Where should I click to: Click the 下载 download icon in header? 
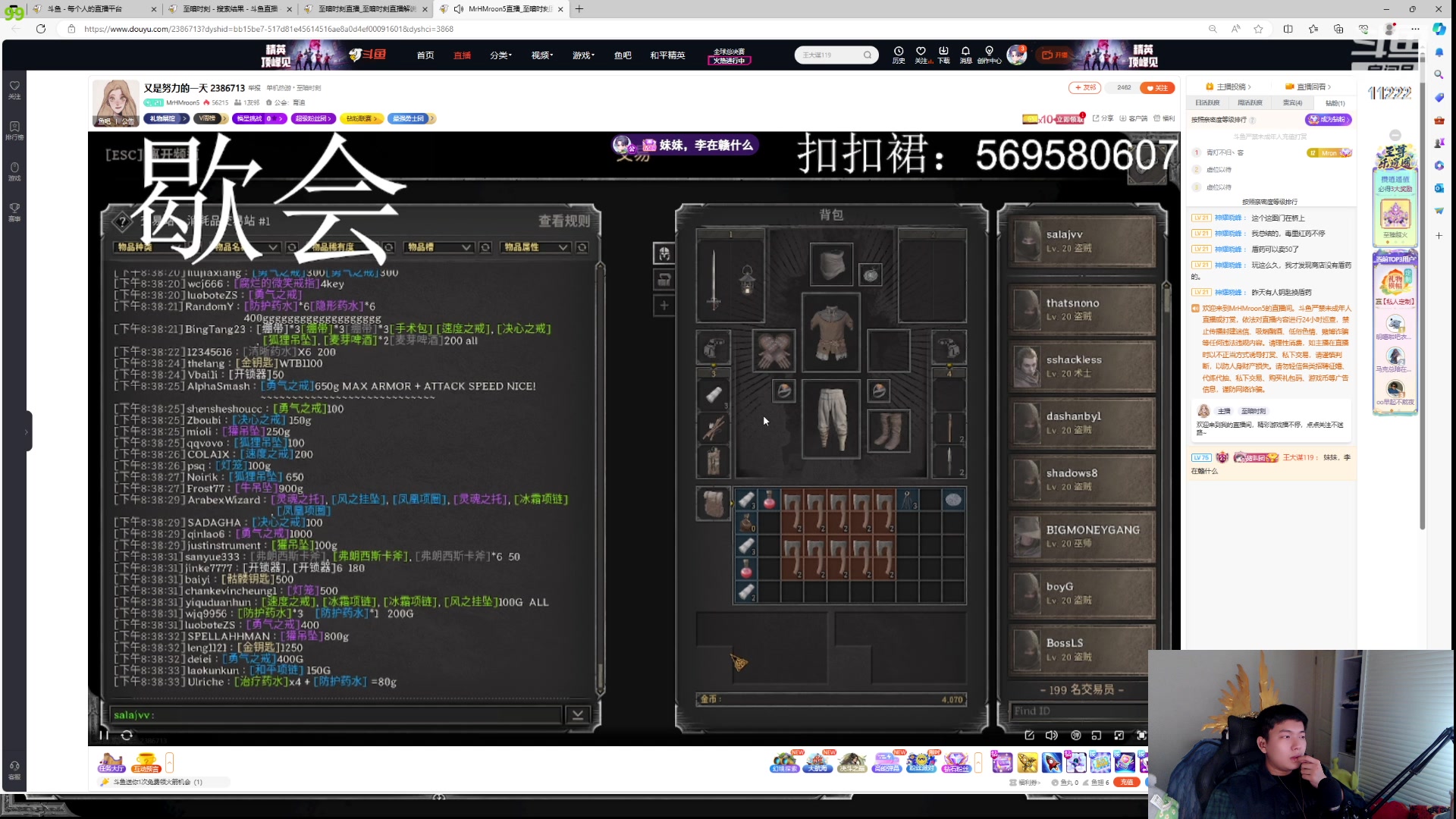pyautogui.click(x=943, y=55)
